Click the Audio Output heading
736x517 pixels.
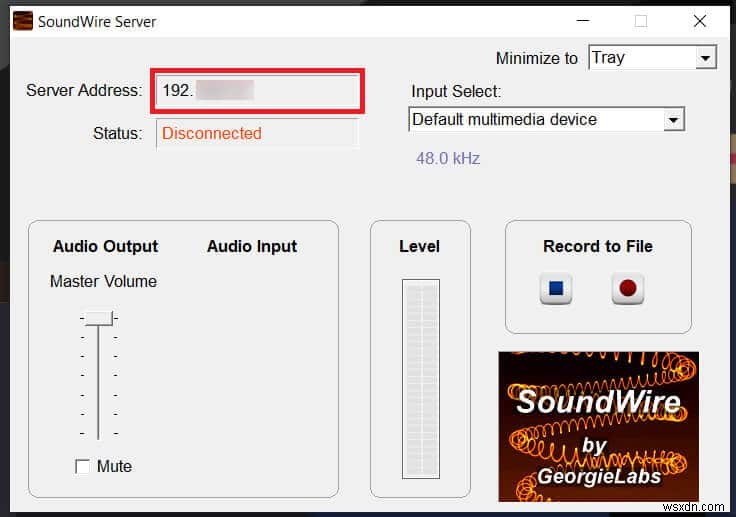click(x=106, y=246)
